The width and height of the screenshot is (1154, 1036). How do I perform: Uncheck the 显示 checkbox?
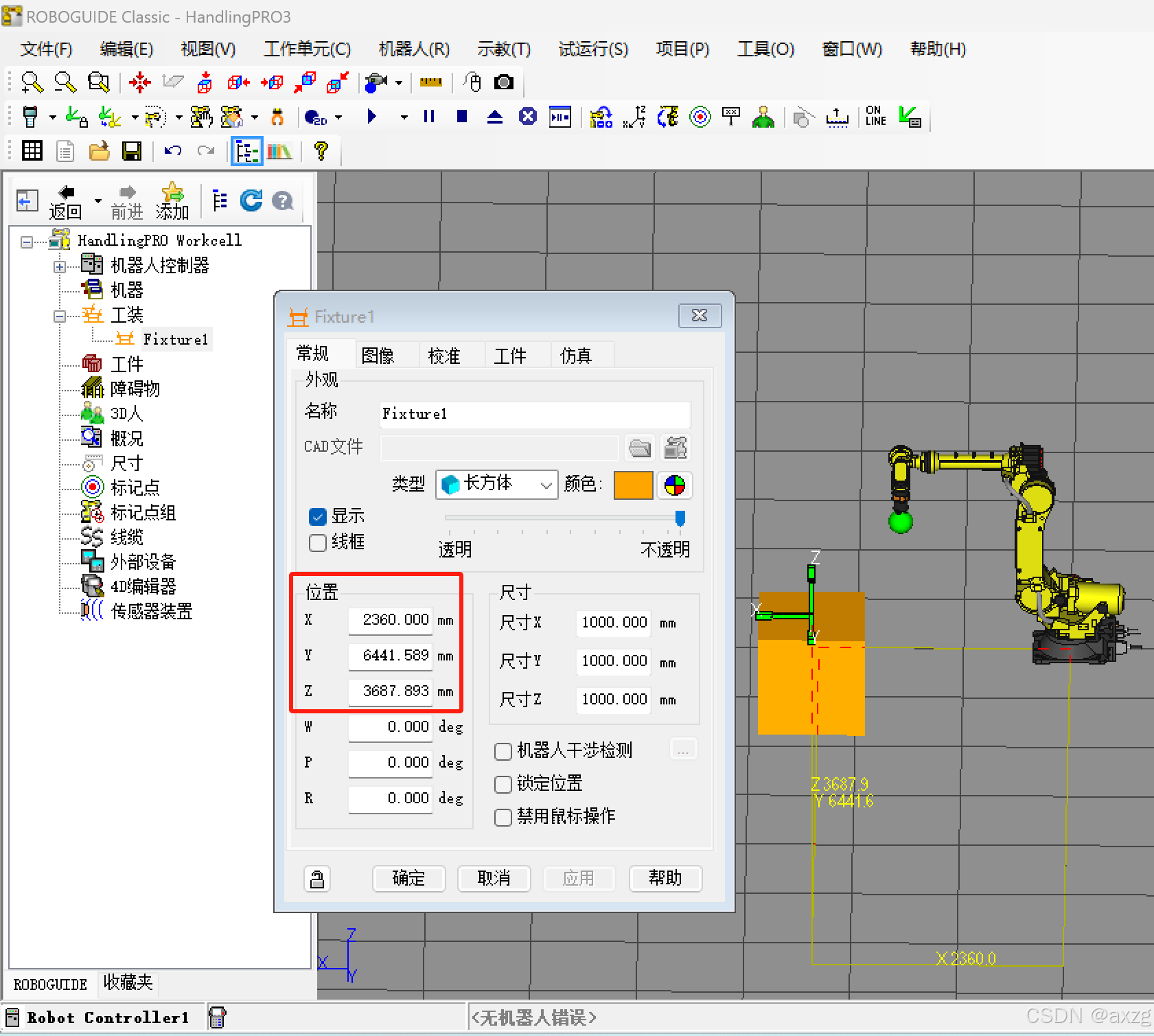(317, 516)
